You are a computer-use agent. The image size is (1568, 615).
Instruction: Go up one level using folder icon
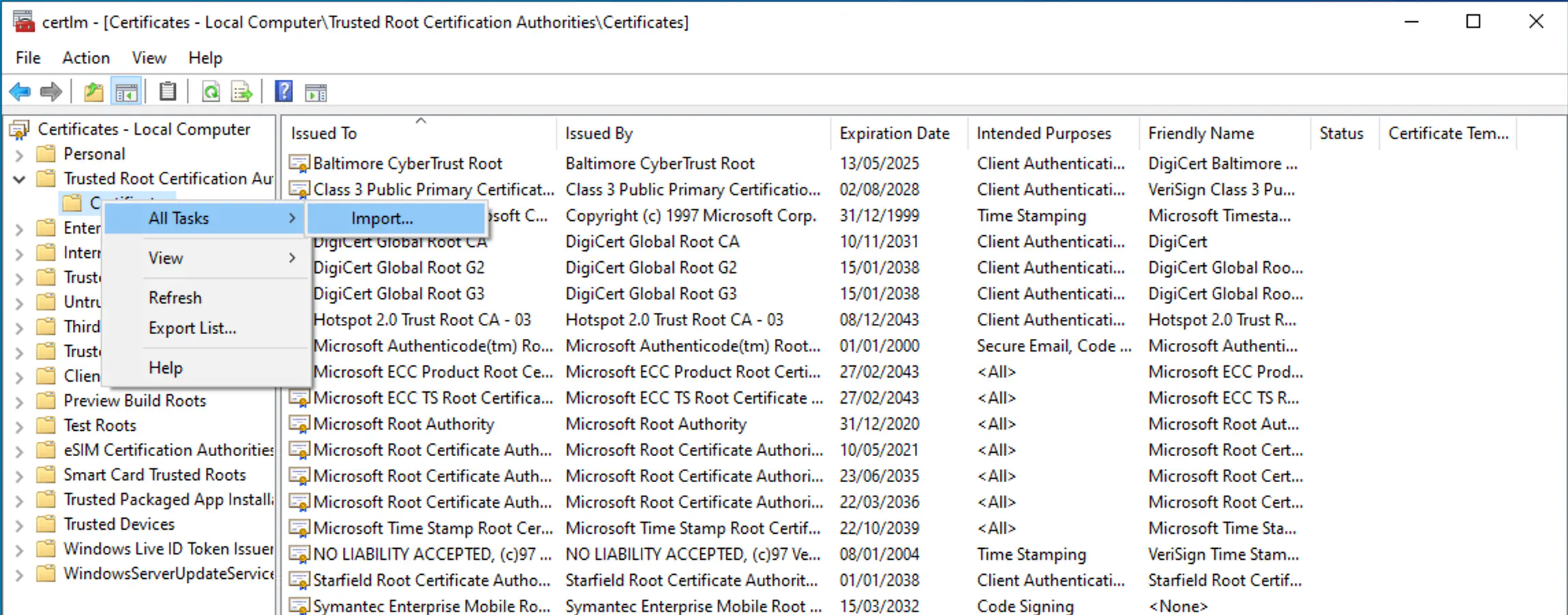click(x=93, y=91)
